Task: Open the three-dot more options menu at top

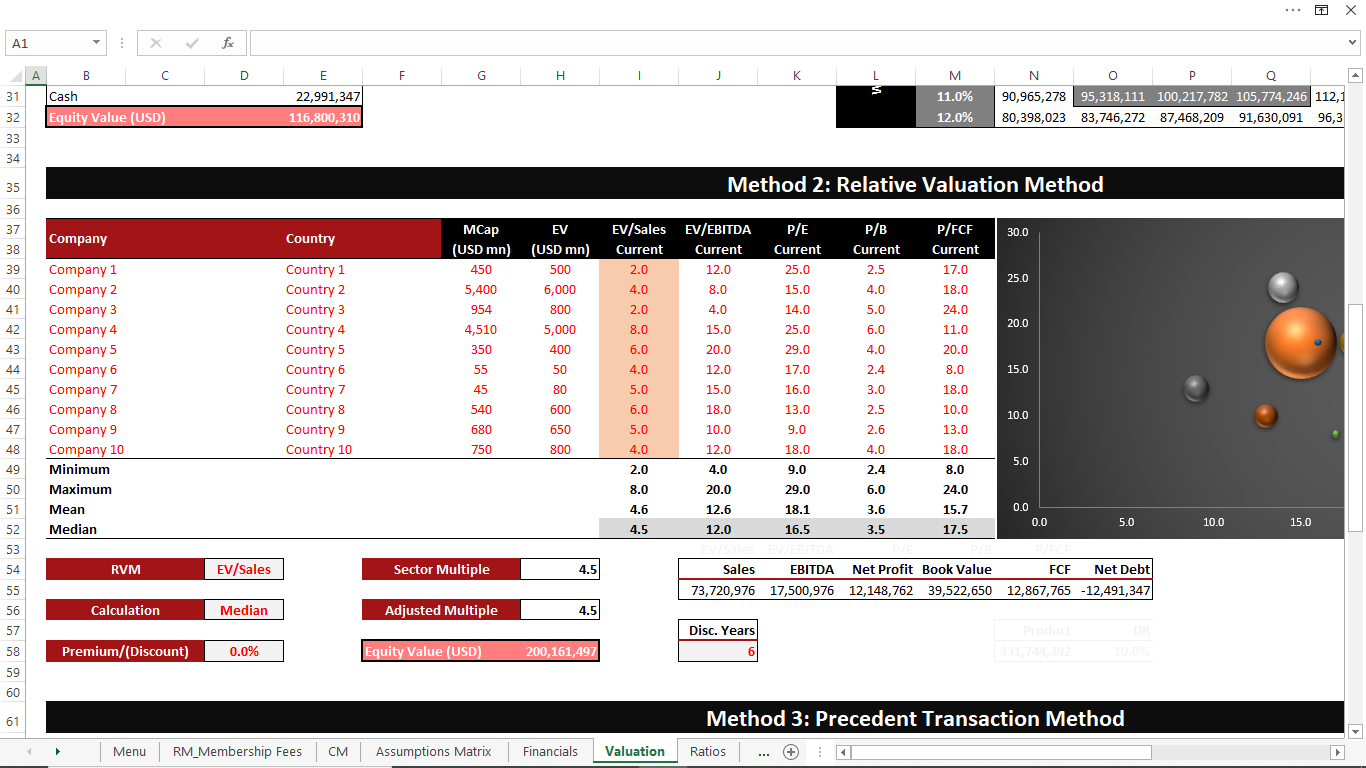Action: (1293, 10)
